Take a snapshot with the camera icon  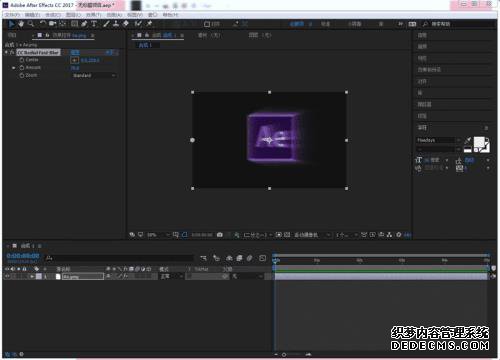[x=220, y=235]
